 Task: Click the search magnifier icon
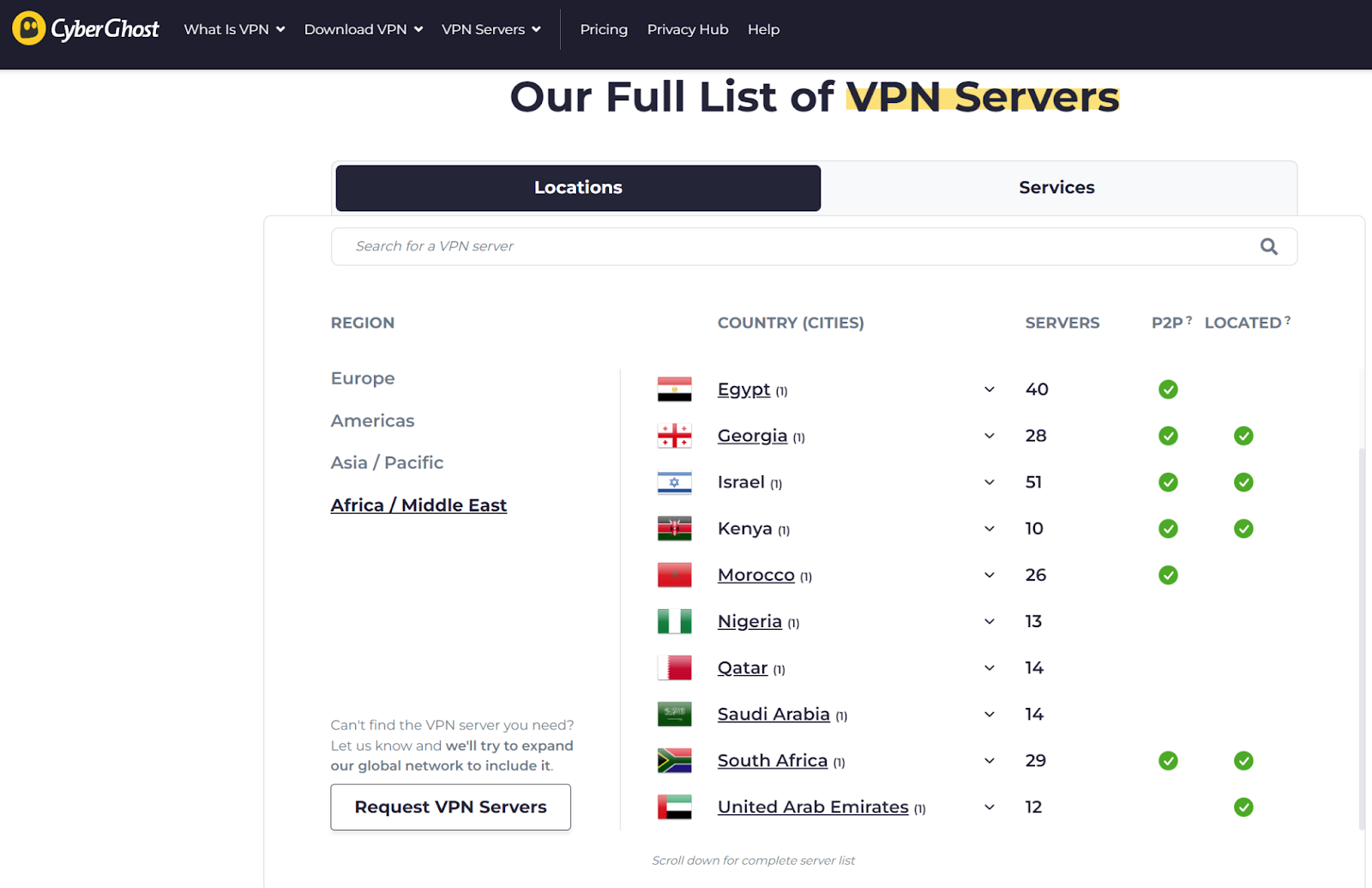[x=1268, y=246]
